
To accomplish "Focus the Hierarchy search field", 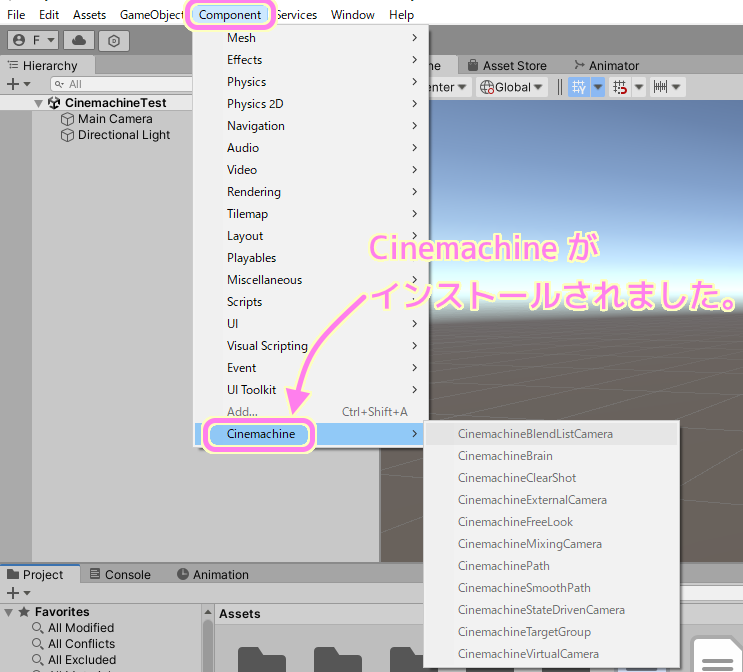I will coord(121,84).
